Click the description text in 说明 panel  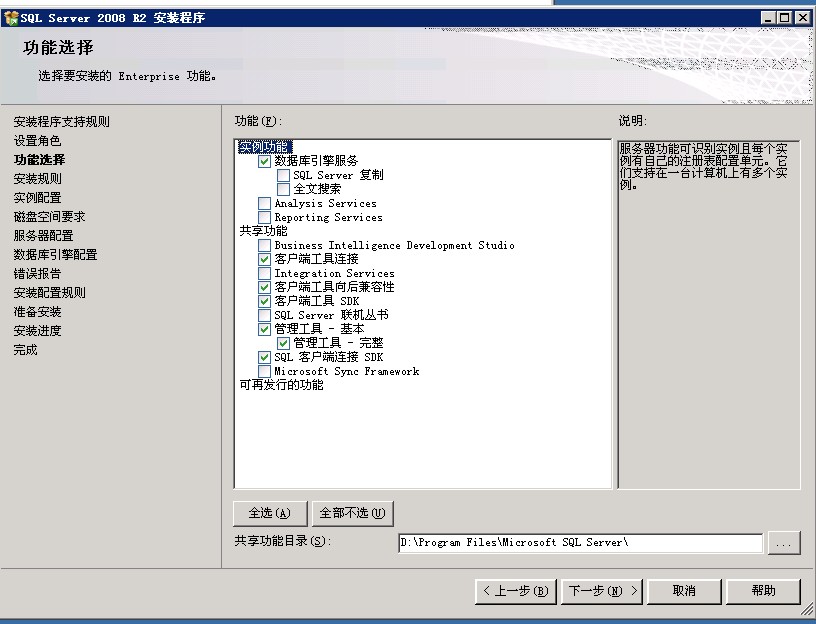[x=703, y=167]
